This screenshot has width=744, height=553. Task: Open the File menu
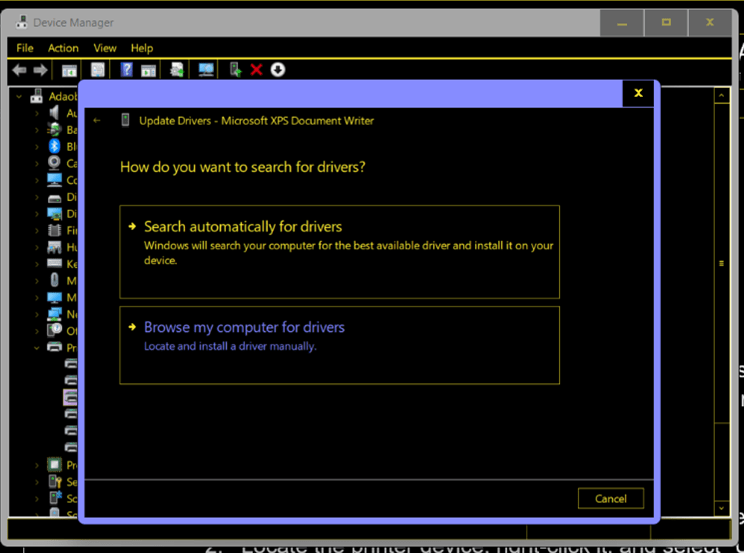point(25,48)
